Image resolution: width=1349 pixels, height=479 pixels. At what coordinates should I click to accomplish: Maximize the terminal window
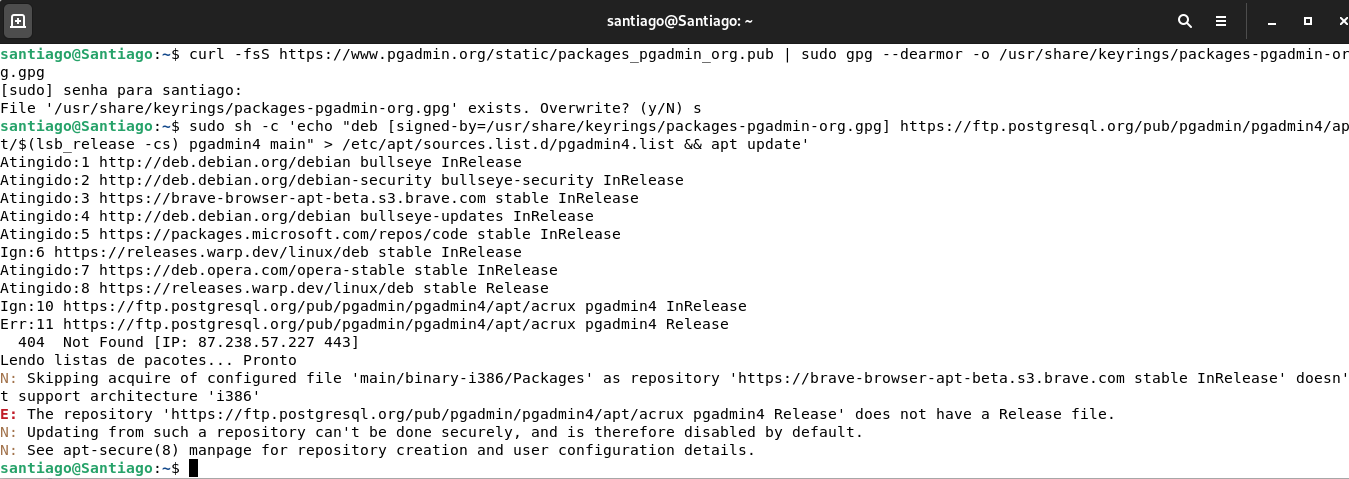[x=1307, y=20]
